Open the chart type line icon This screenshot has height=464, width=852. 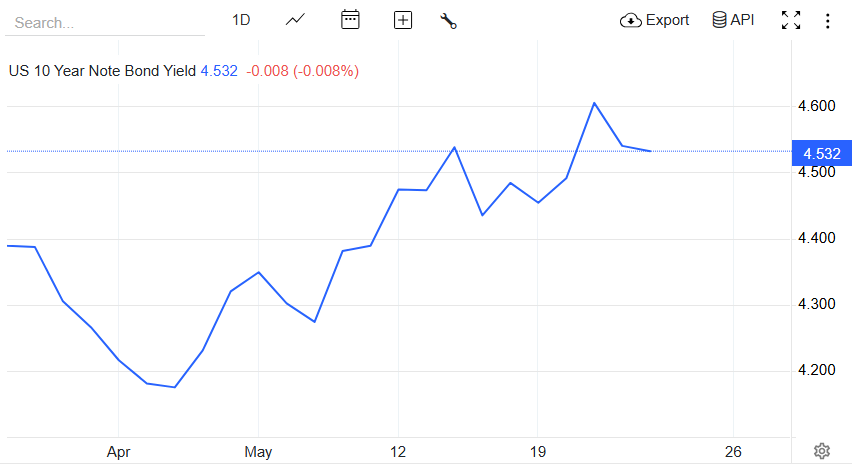click(x=295, y=20)
